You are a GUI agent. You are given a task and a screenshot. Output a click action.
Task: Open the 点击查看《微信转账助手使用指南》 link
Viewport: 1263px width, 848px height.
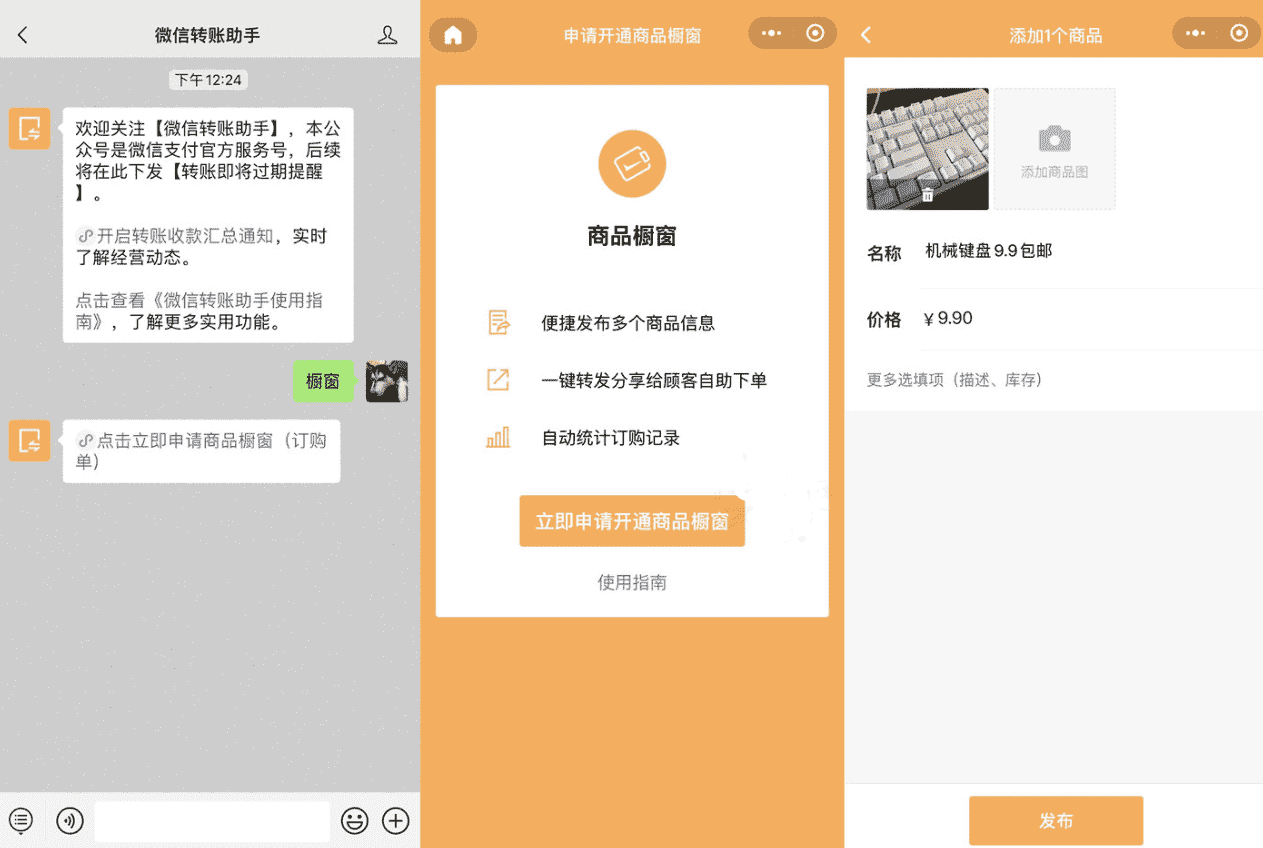click(200, 311)
